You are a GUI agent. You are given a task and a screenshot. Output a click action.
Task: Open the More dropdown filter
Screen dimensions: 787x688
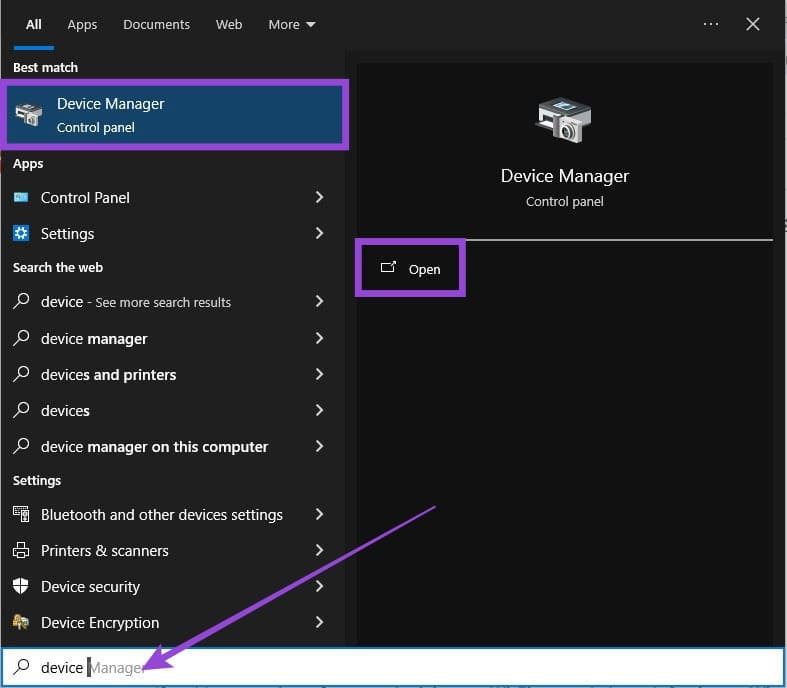[292, 25]
